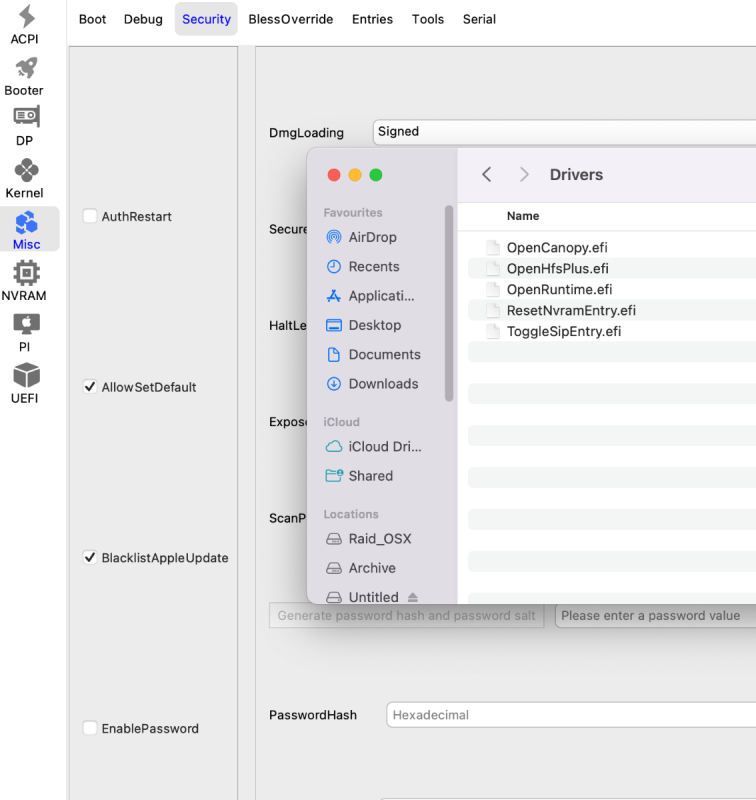756x800 pixels.
Task: Go back in the Drivers file dialog
Action: pos(487,174)
